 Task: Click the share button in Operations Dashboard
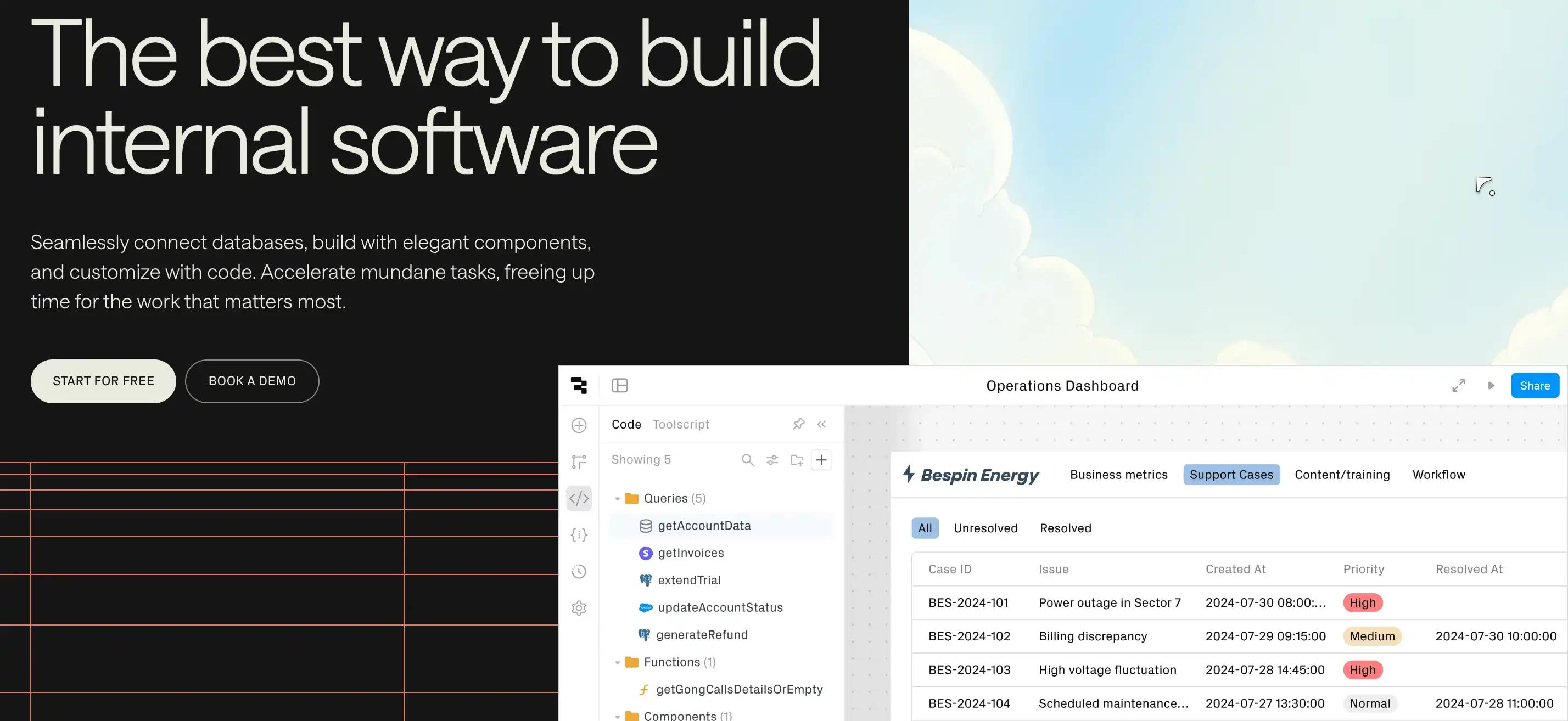1537,385
